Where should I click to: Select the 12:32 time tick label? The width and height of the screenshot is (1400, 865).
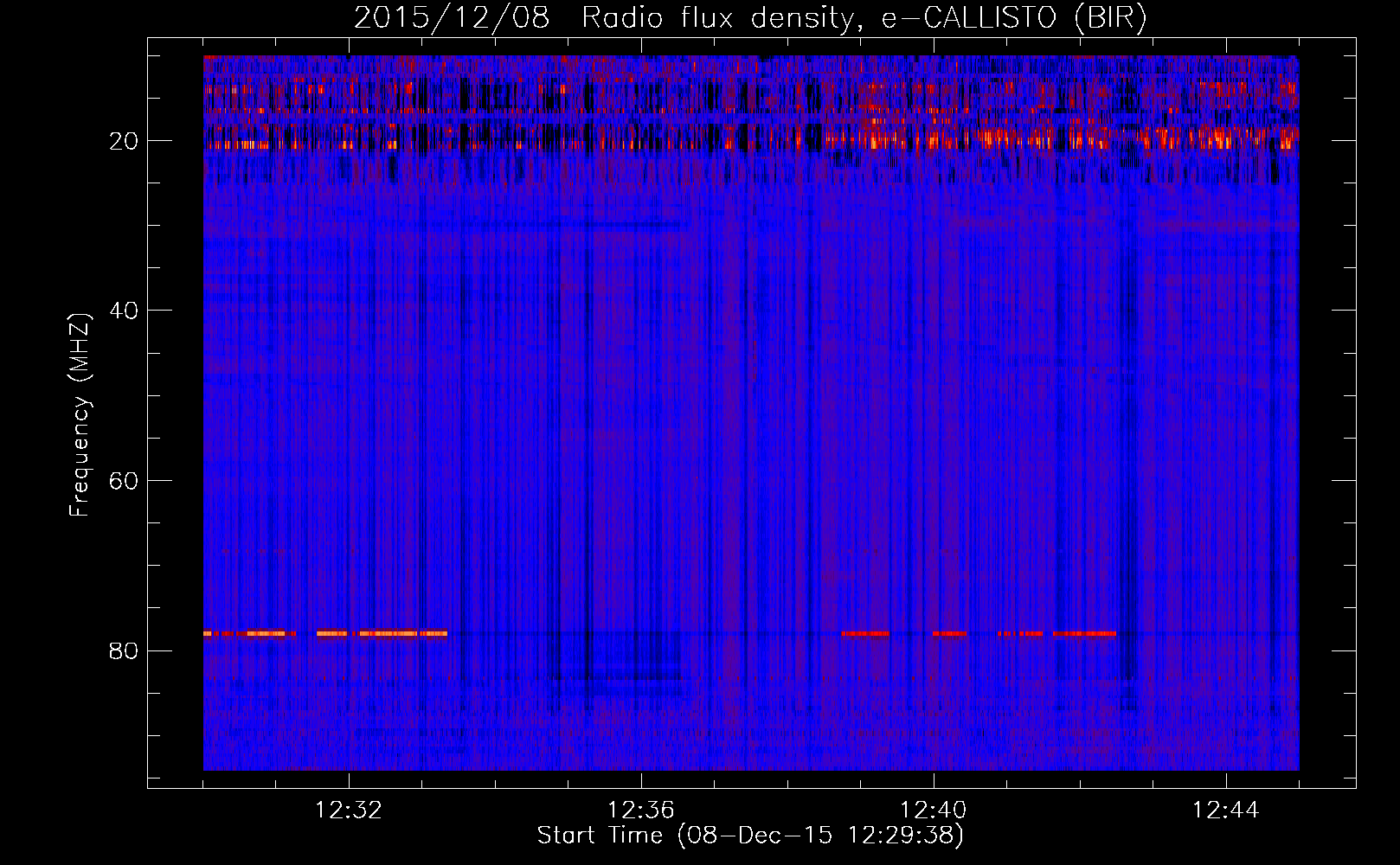349,811
